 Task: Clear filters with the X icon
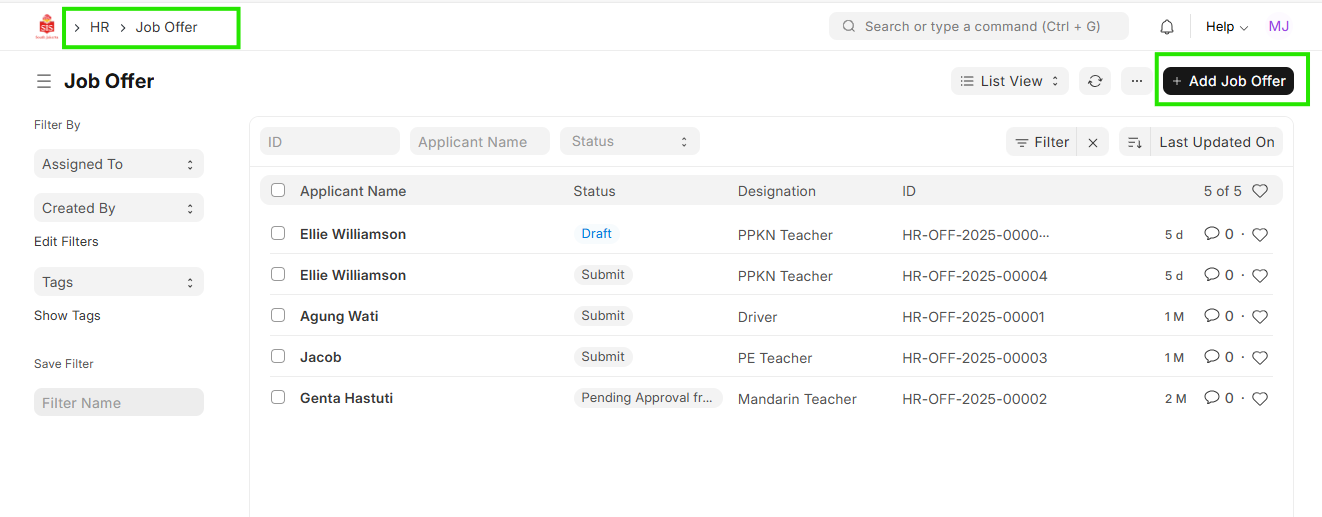pyautogui.click(x=1093, y=143)
